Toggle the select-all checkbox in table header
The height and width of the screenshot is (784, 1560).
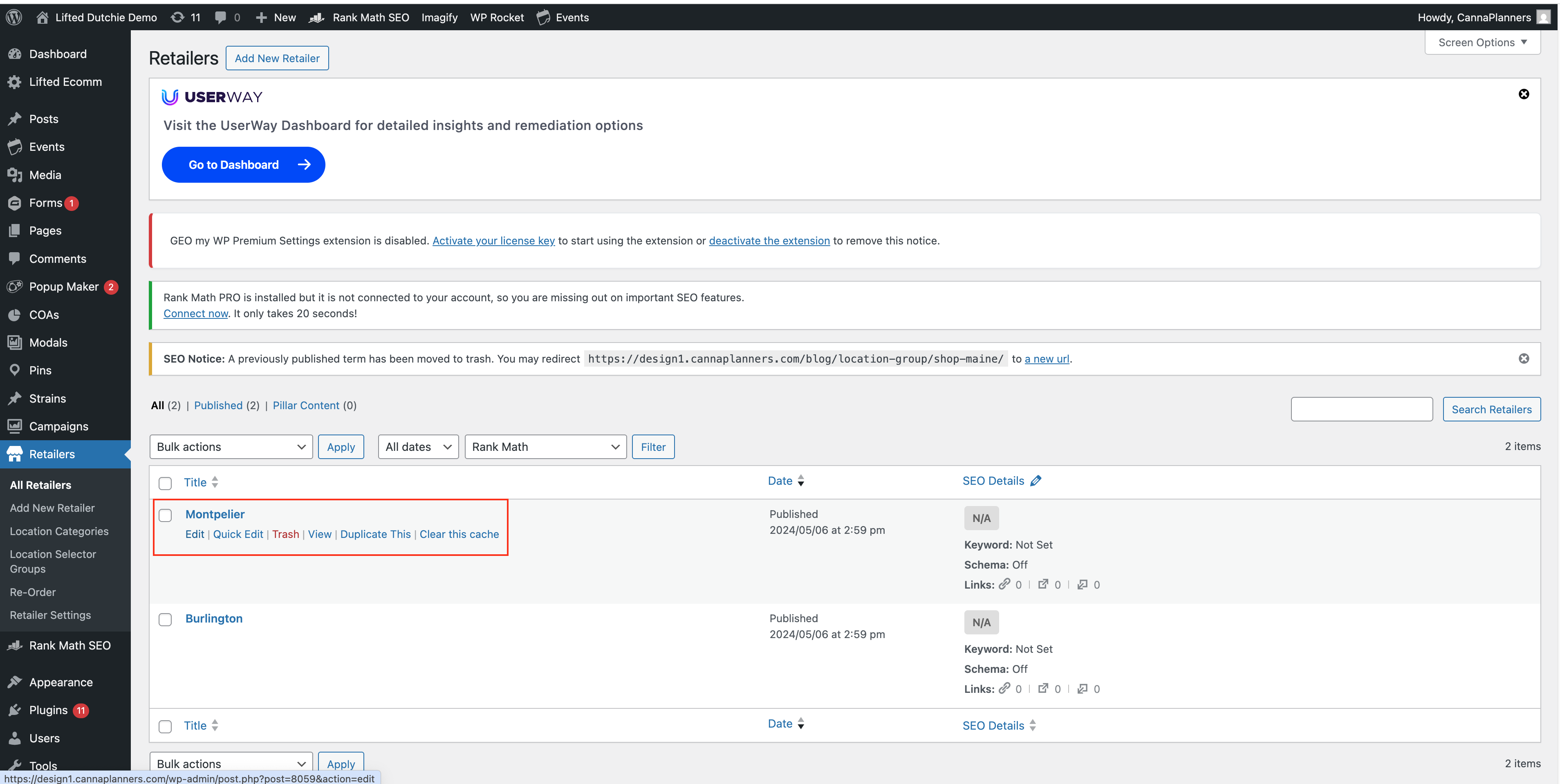tap(165, 483)
